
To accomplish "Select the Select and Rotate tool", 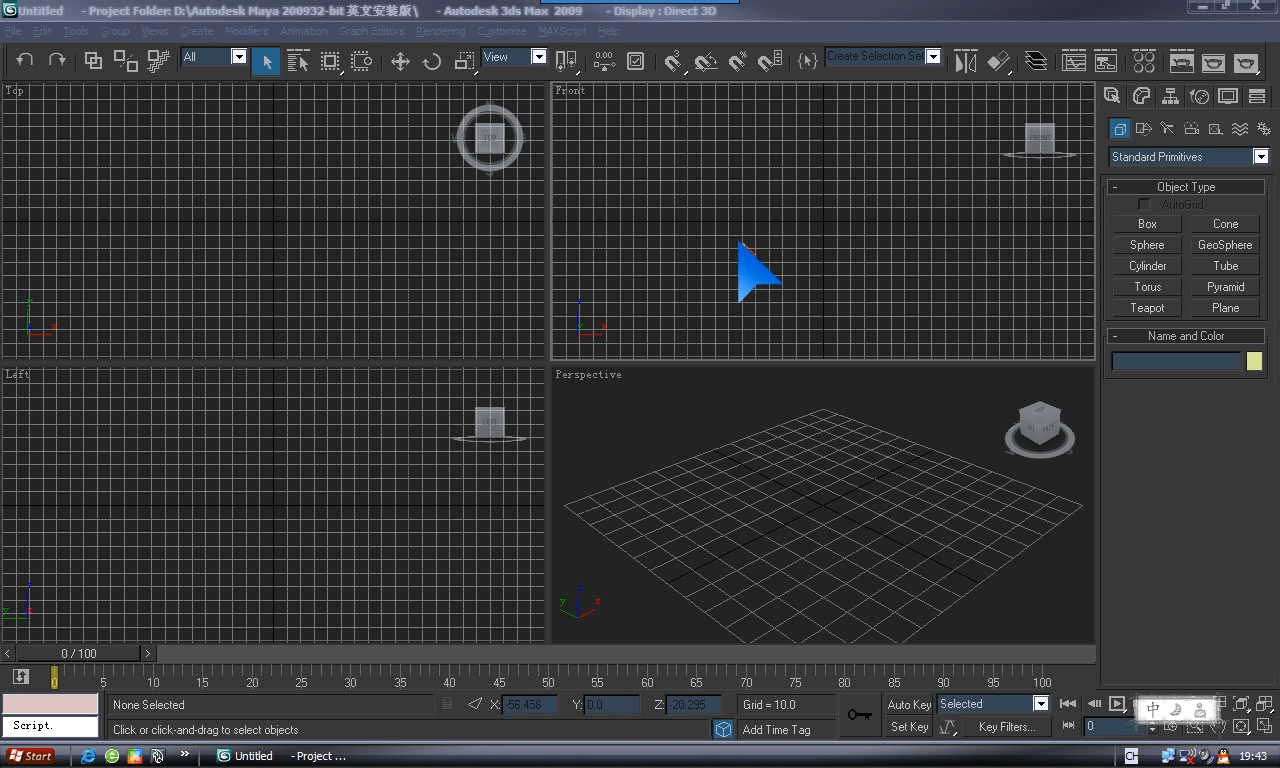I will click(432, 61).
